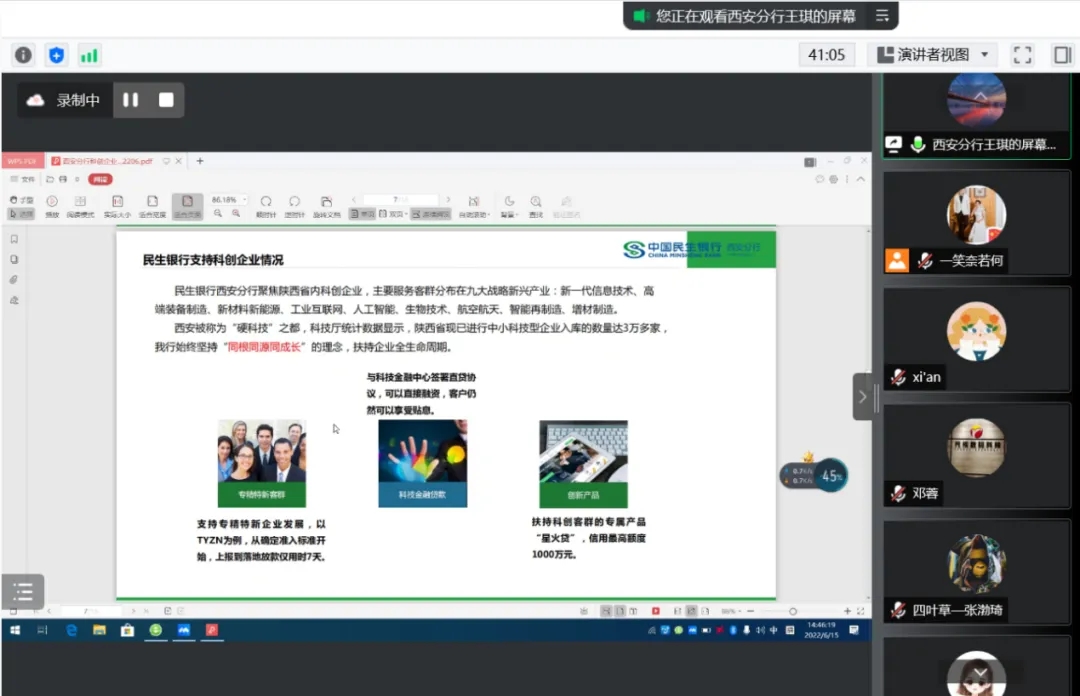
Task: Click the minus zoom button in status bar
Action: point(751,611)
